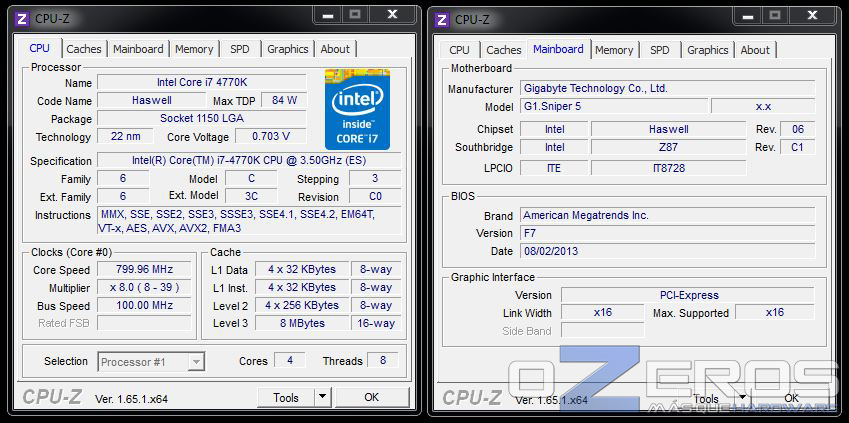Click Level 2 value 4 x 256 KBytes
Screen dimensions: 849x423
302,305
